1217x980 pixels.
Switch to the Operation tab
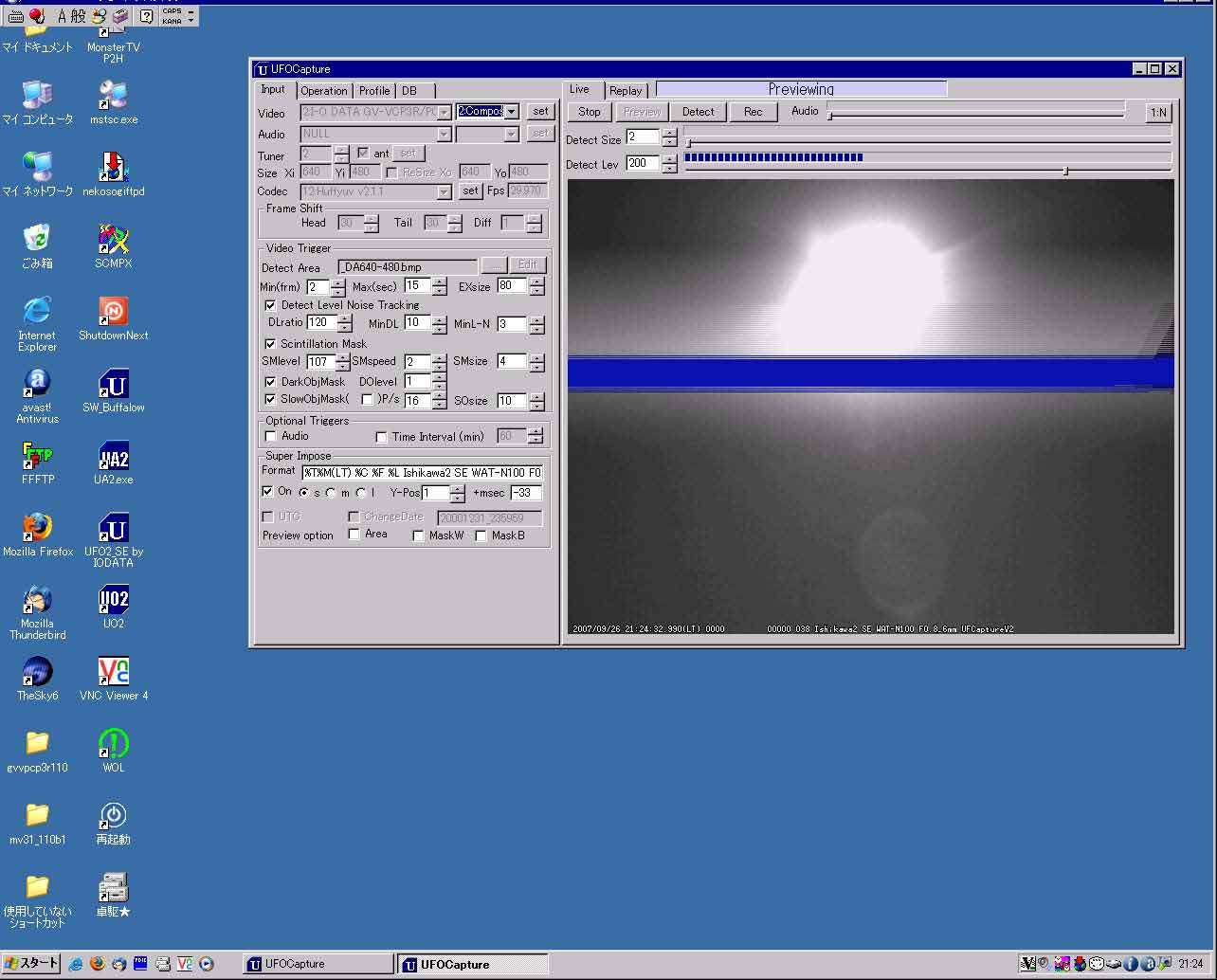click(x=324, y=91)
